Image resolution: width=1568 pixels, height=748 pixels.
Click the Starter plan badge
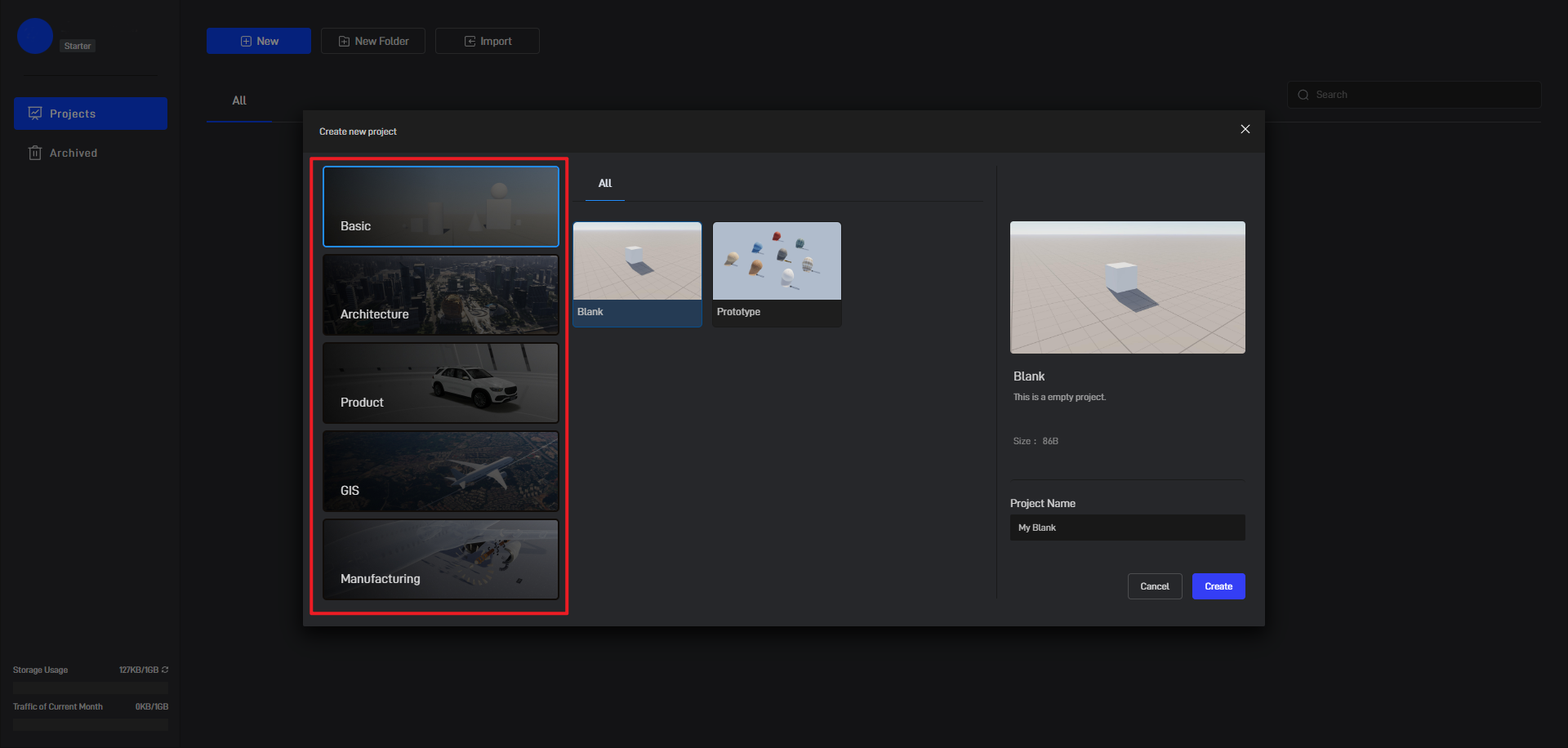[x=78, y=46]
